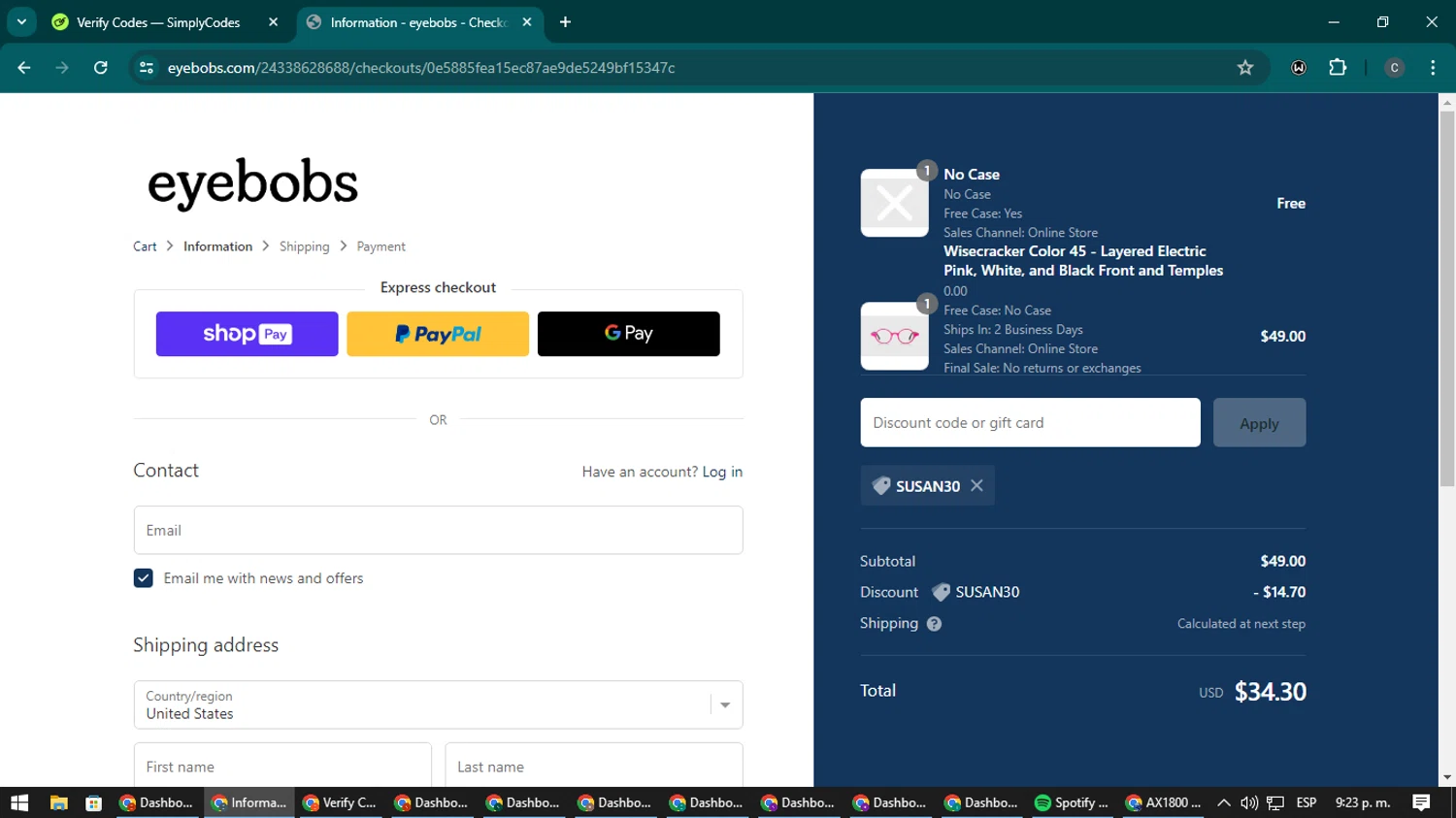The width and height of the screenshot is (1456, 818).
Task: Click the No Case product thumbnail
Action: (x=894, y=203)
